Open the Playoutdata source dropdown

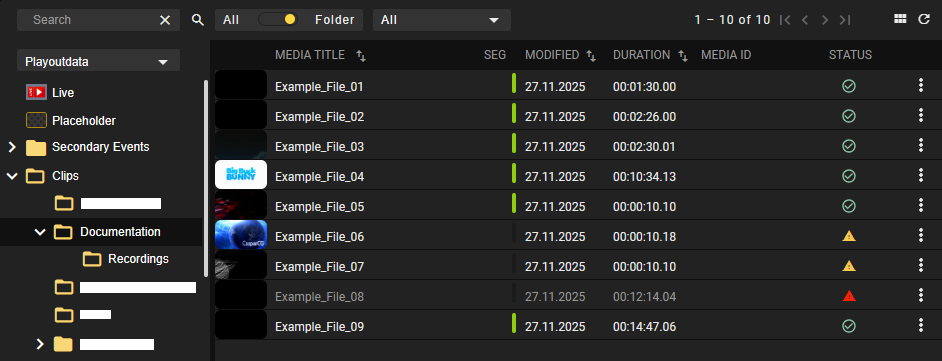point(99,61)
